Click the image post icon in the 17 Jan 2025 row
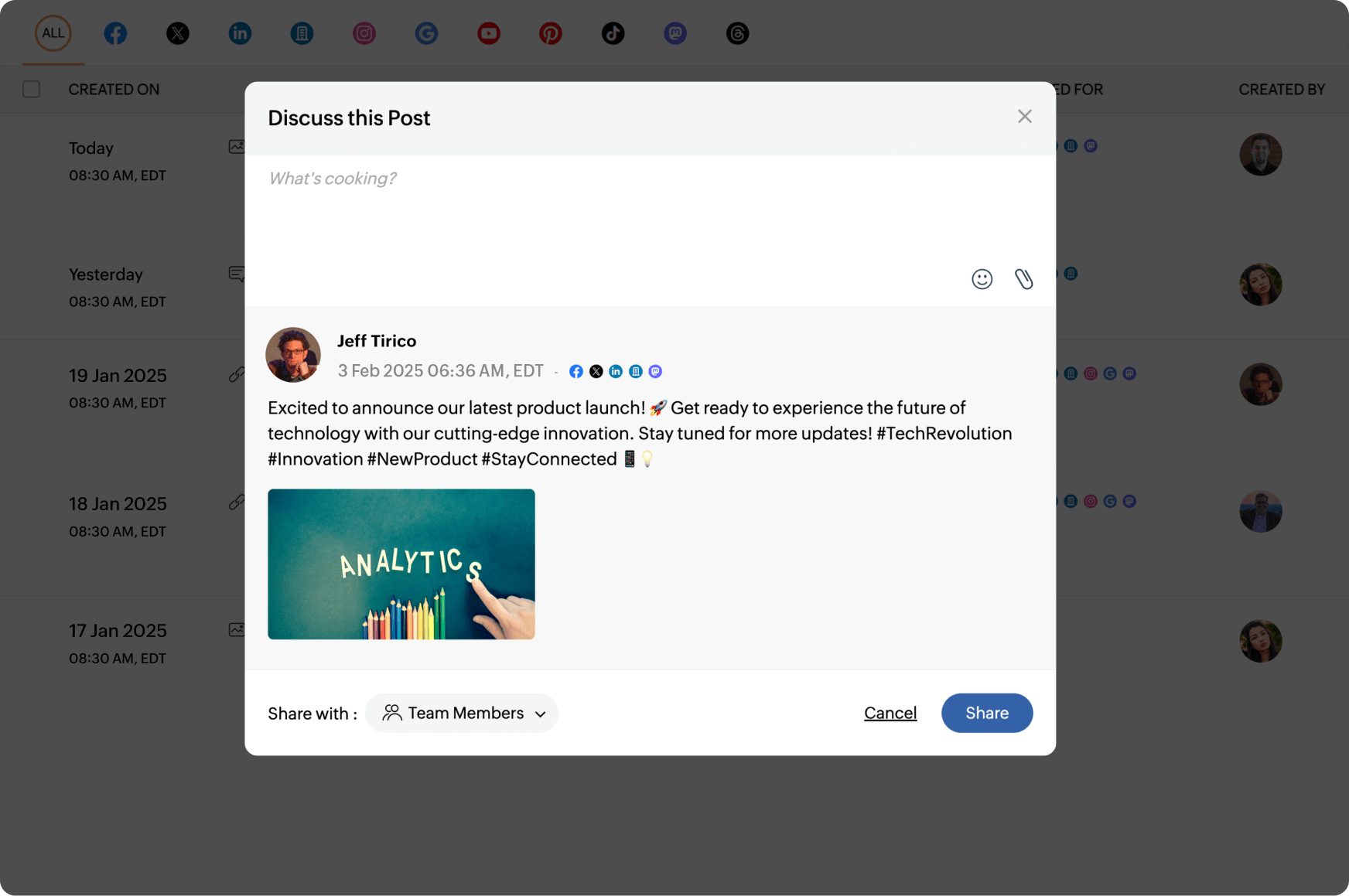The width and height of the screenshot is (1349, 896). point(237,630)
